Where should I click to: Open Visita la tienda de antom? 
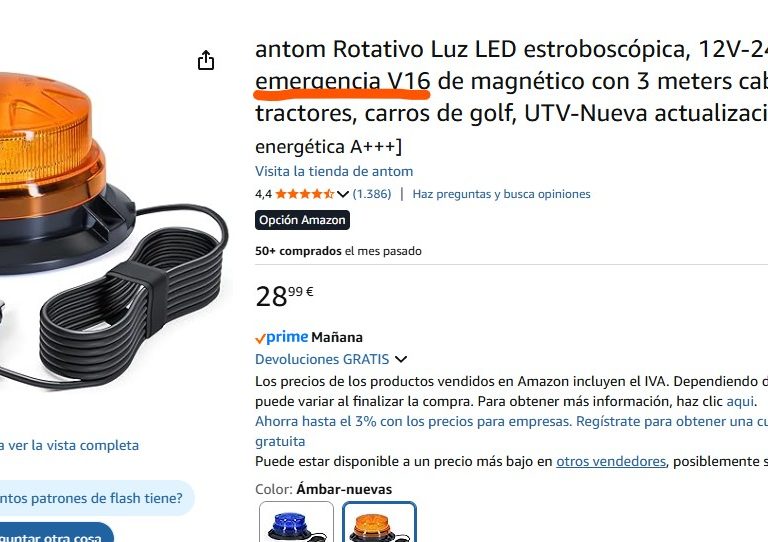(334, 171)
